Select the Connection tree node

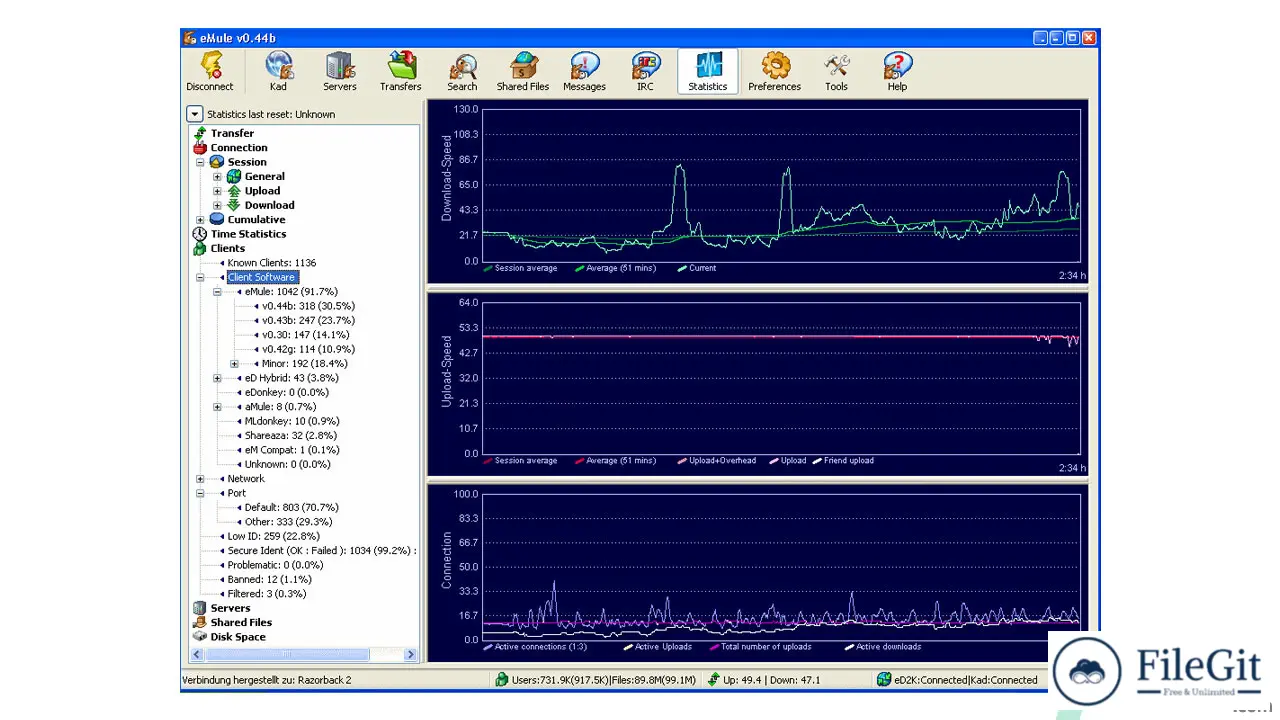[x=239, y=147]
